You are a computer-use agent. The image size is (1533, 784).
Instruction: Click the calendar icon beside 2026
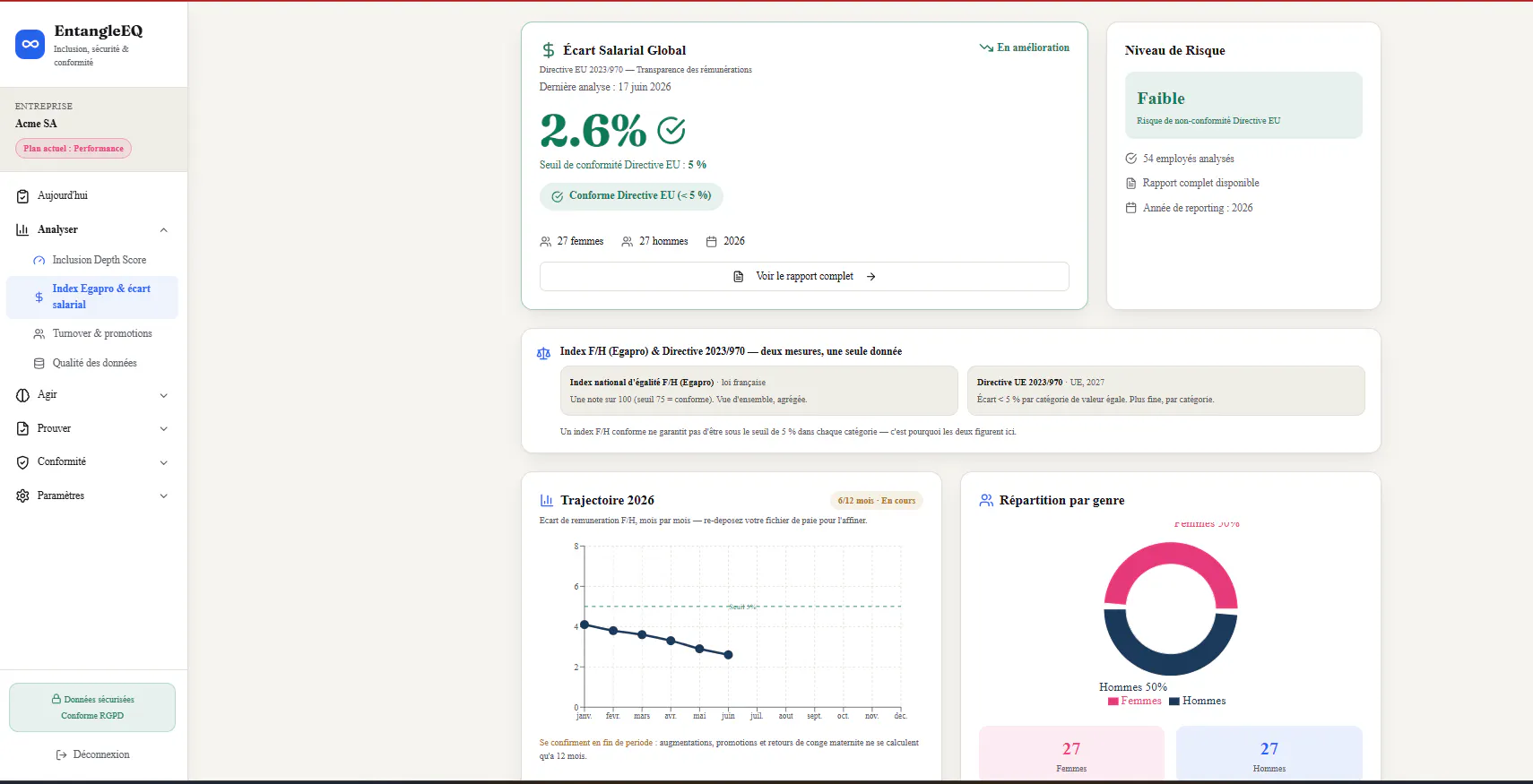coord(712,242)
